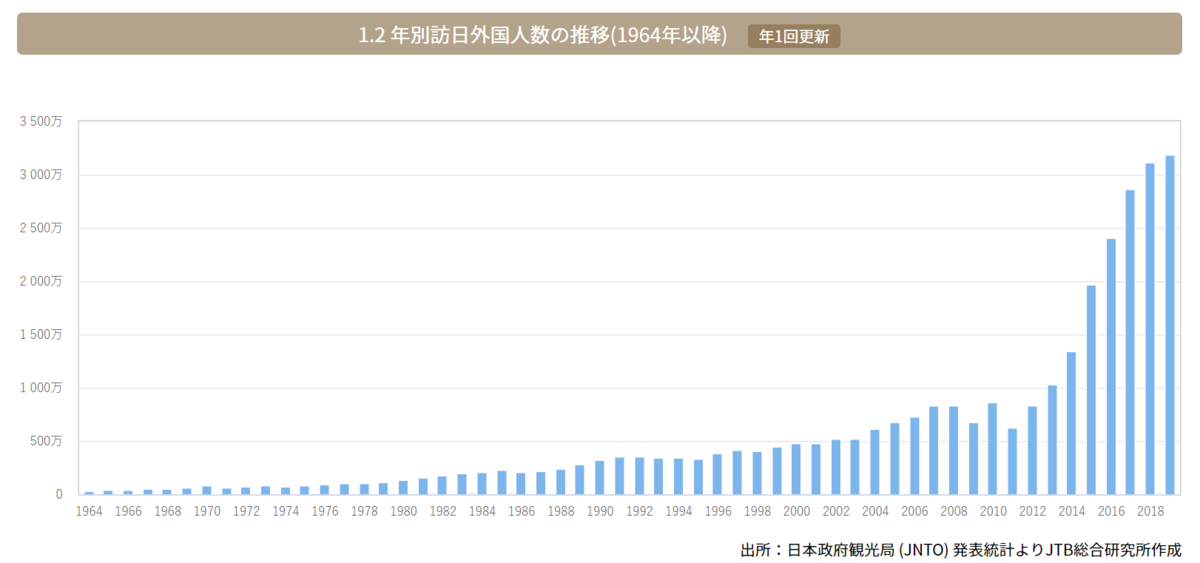
Task: Click the 2004 x-axis label
Action: [x=875, y=511]
